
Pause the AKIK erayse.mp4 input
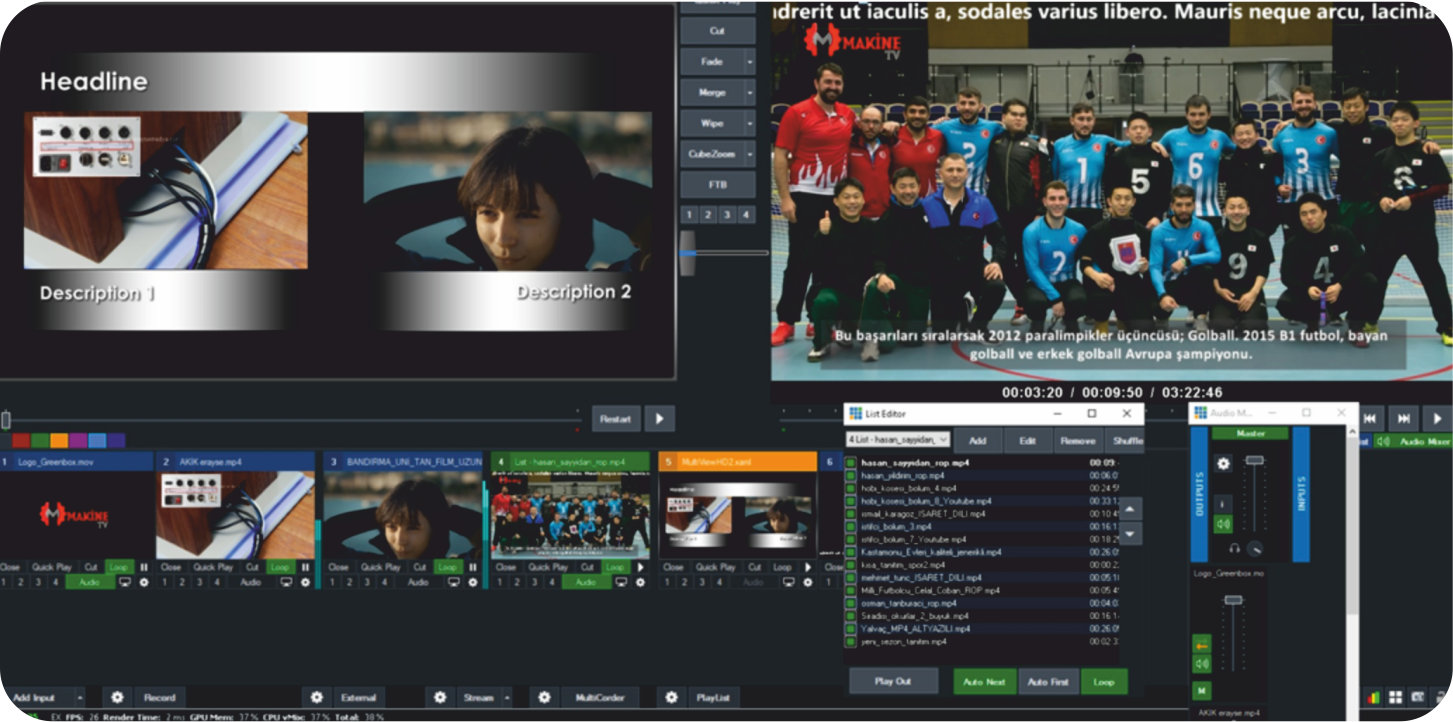[x=306, y=567]
